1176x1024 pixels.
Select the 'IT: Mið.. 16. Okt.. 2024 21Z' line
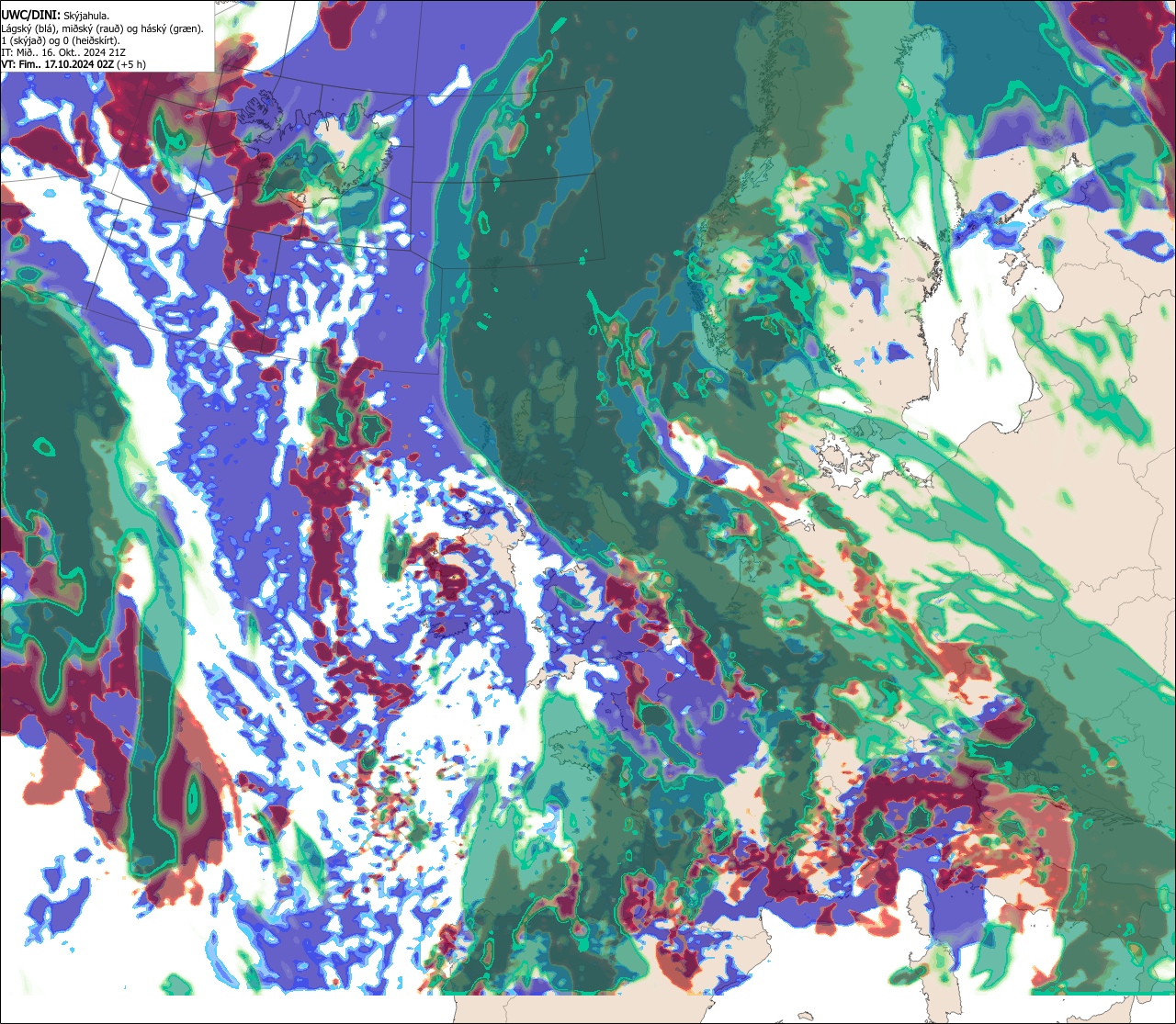click(x=62, y=52)
